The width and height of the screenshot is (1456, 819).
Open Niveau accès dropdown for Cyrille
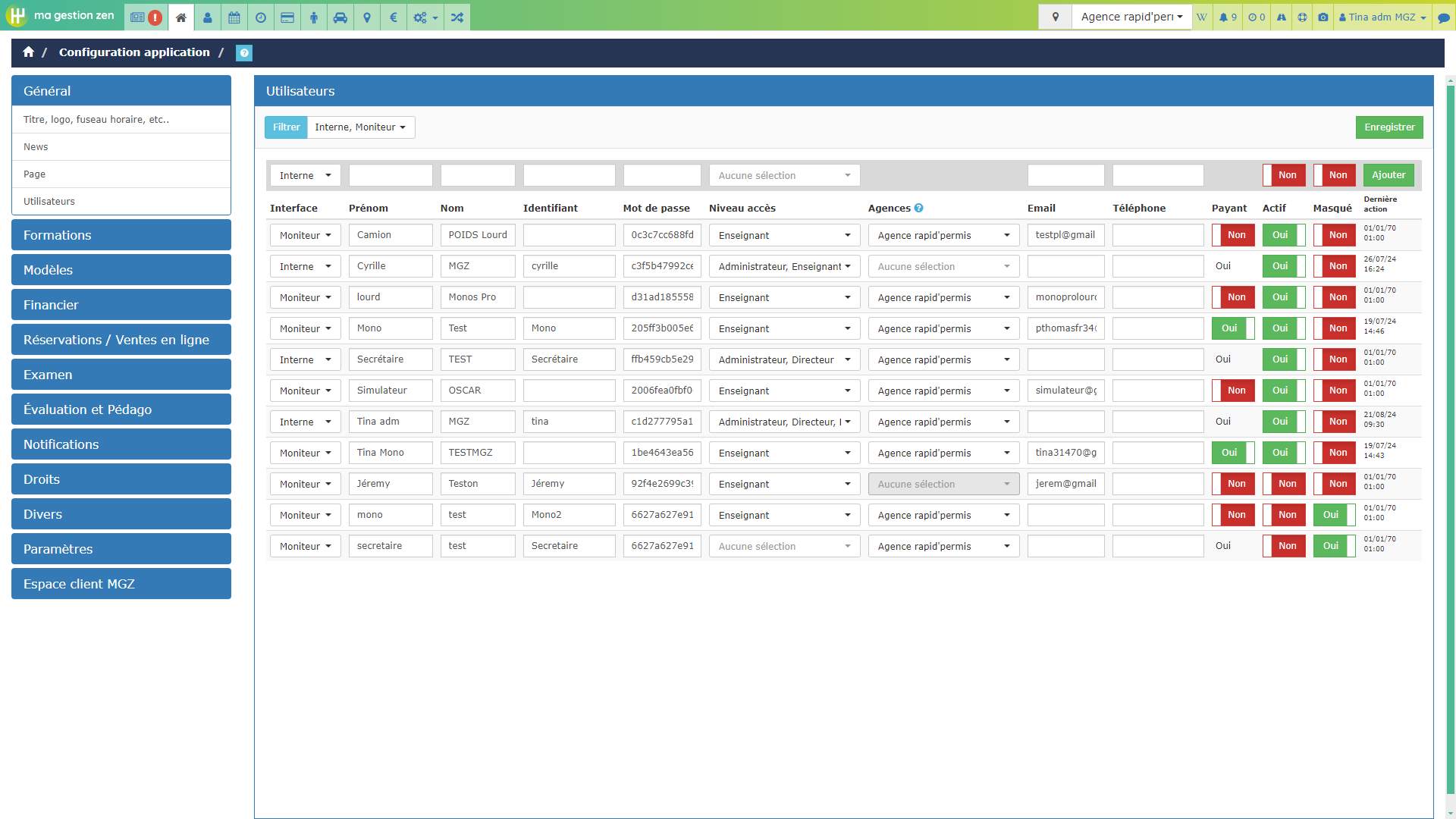[x=784, y=266]
